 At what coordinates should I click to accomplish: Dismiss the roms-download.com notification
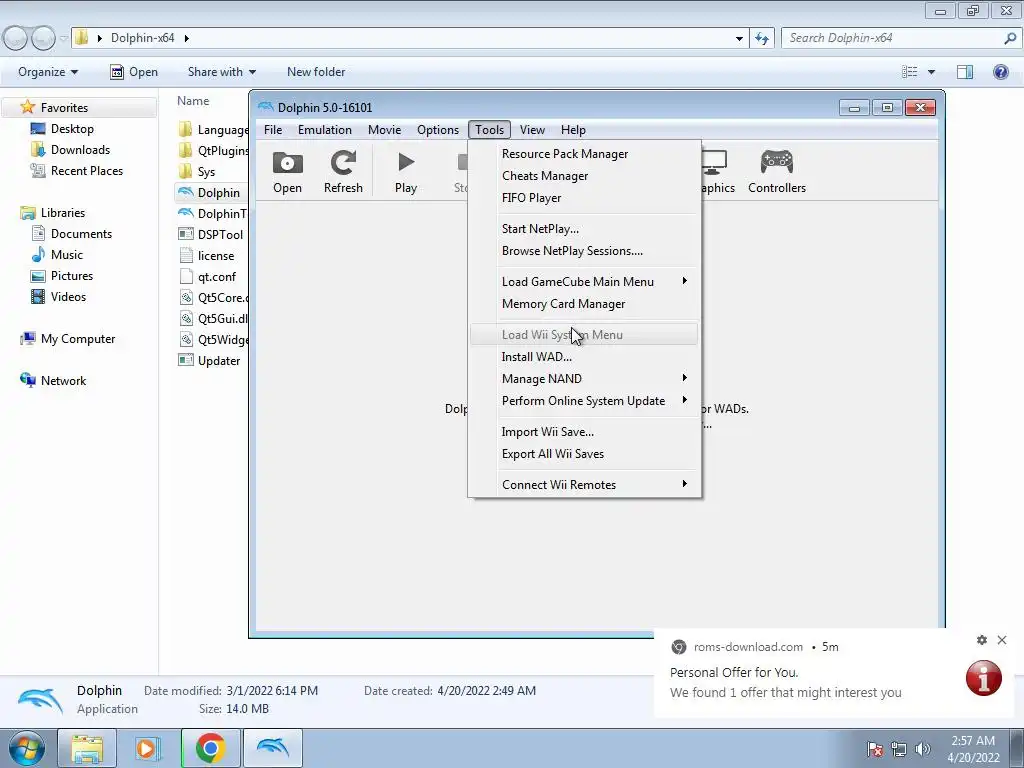coord(1002,640)
